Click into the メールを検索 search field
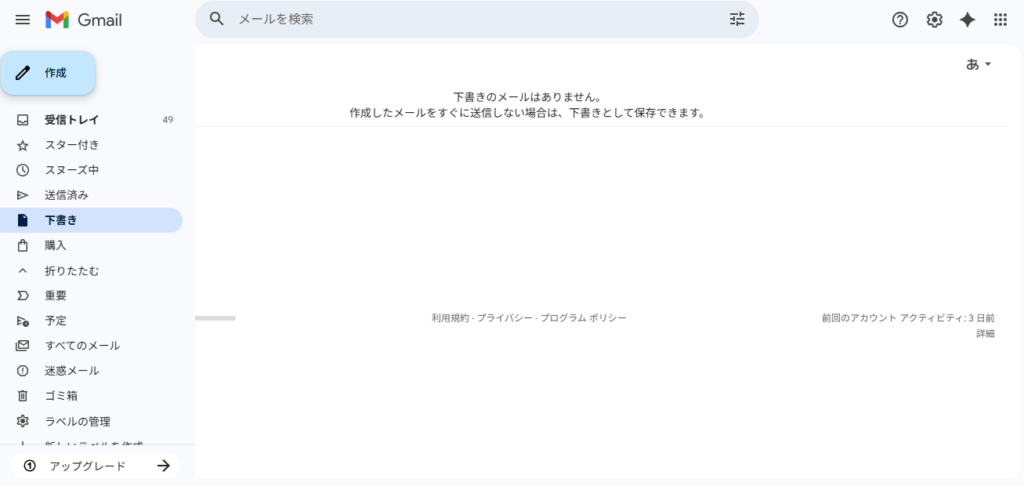1024x486 pixels. click(x=470, y=19)
